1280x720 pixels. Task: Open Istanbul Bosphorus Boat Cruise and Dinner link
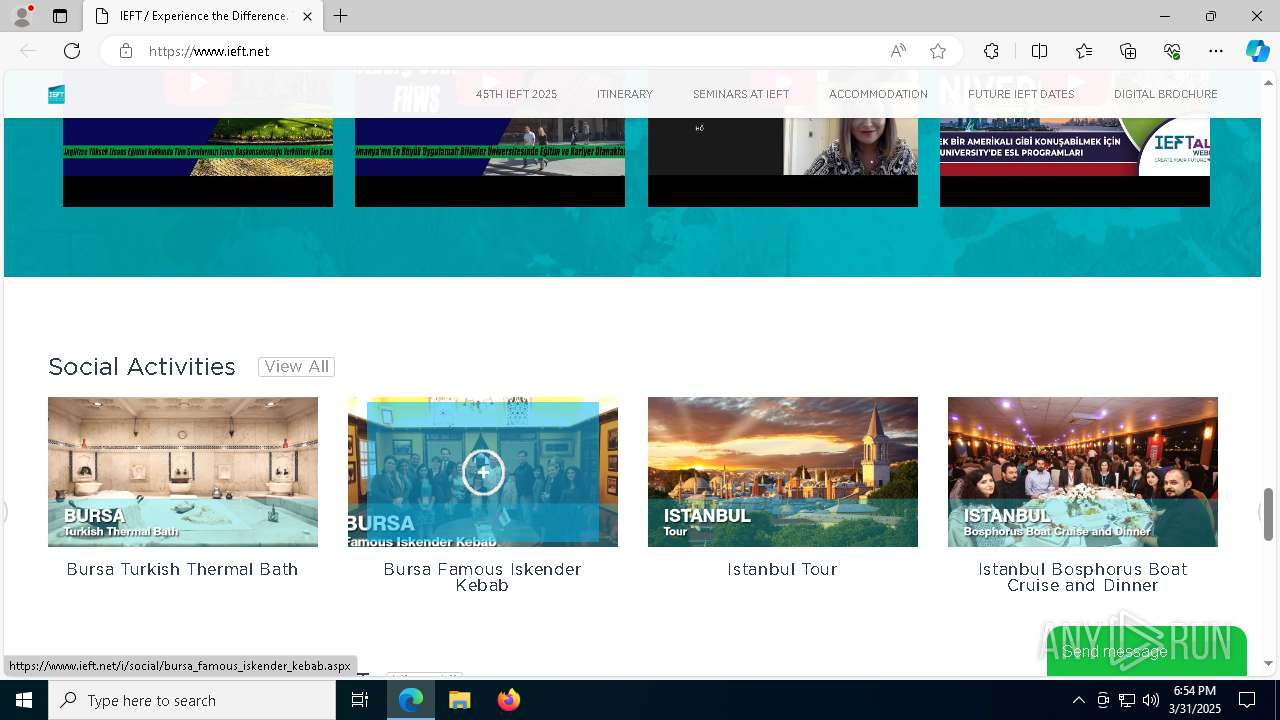click(x=1083, y=577)
